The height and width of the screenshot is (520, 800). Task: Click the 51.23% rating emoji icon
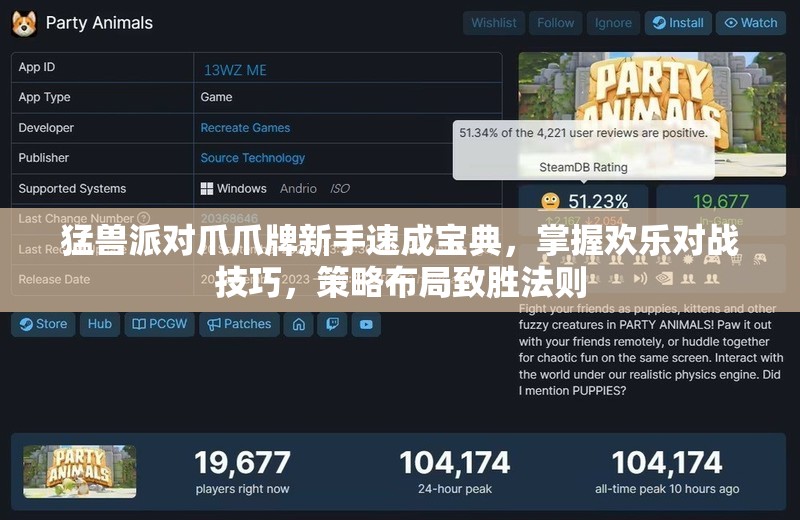[551, 202]
